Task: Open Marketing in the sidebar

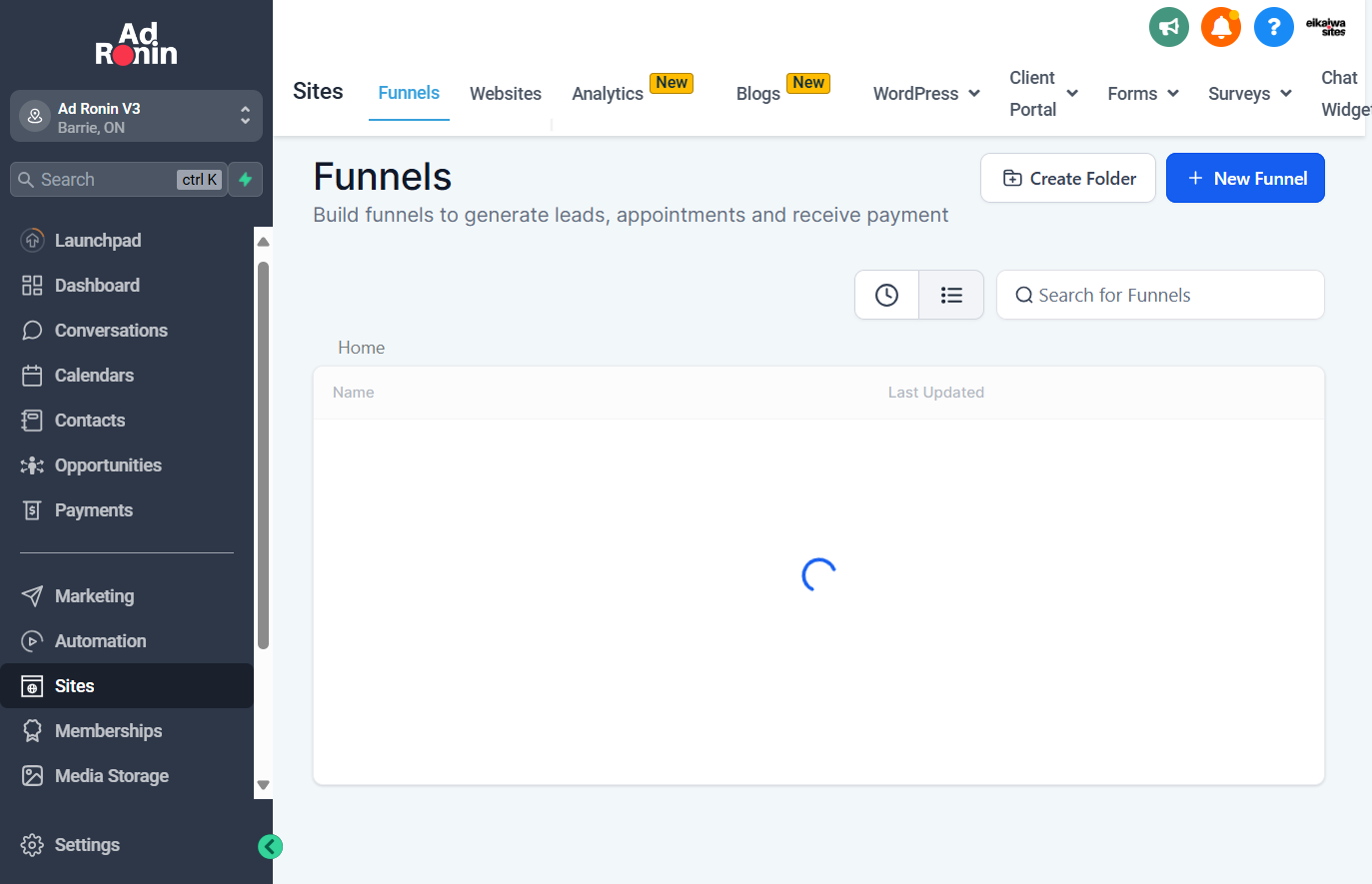Action: (x=127, y=596)
